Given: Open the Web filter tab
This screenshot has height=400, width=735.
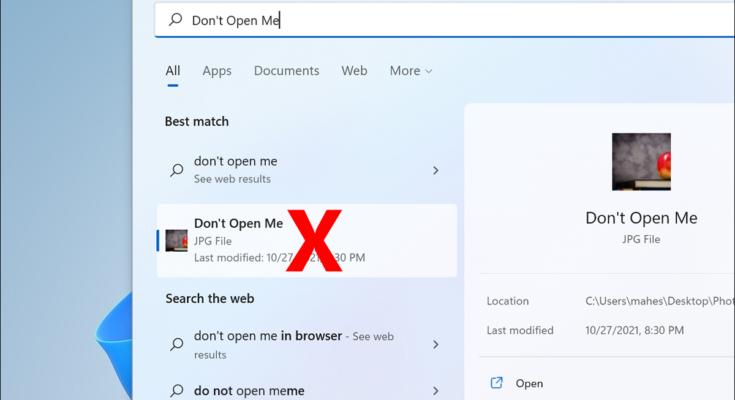Looking at the screenshot, I should [x=354, y=71].
